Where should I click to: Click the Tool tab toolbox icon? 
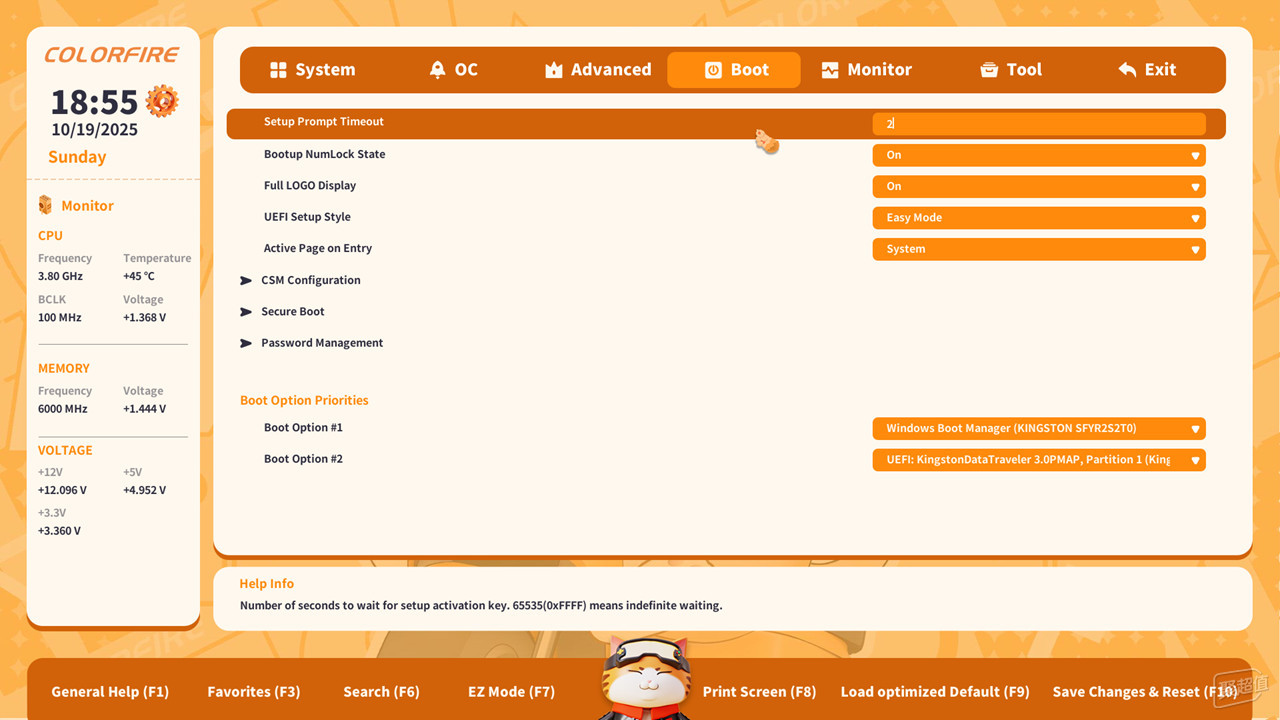tap(989, 70)
